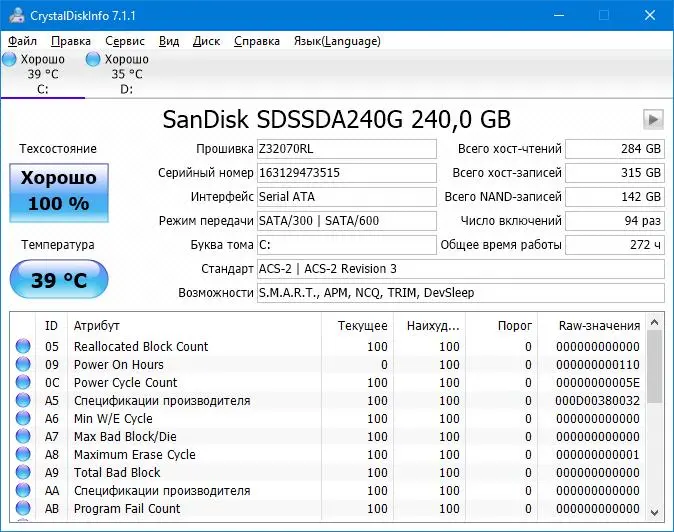The image size is (674, 532).
Task: Select the Program Fail Count attribute name
Action: (x=127, y=509)
